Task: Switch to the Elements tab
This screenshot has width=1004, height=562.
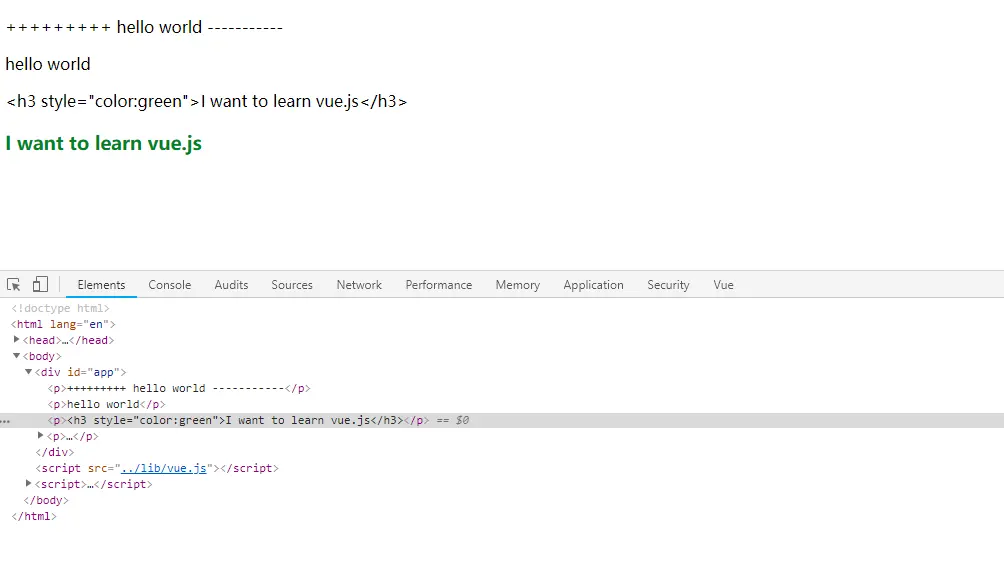Action: tap(101, 285)
